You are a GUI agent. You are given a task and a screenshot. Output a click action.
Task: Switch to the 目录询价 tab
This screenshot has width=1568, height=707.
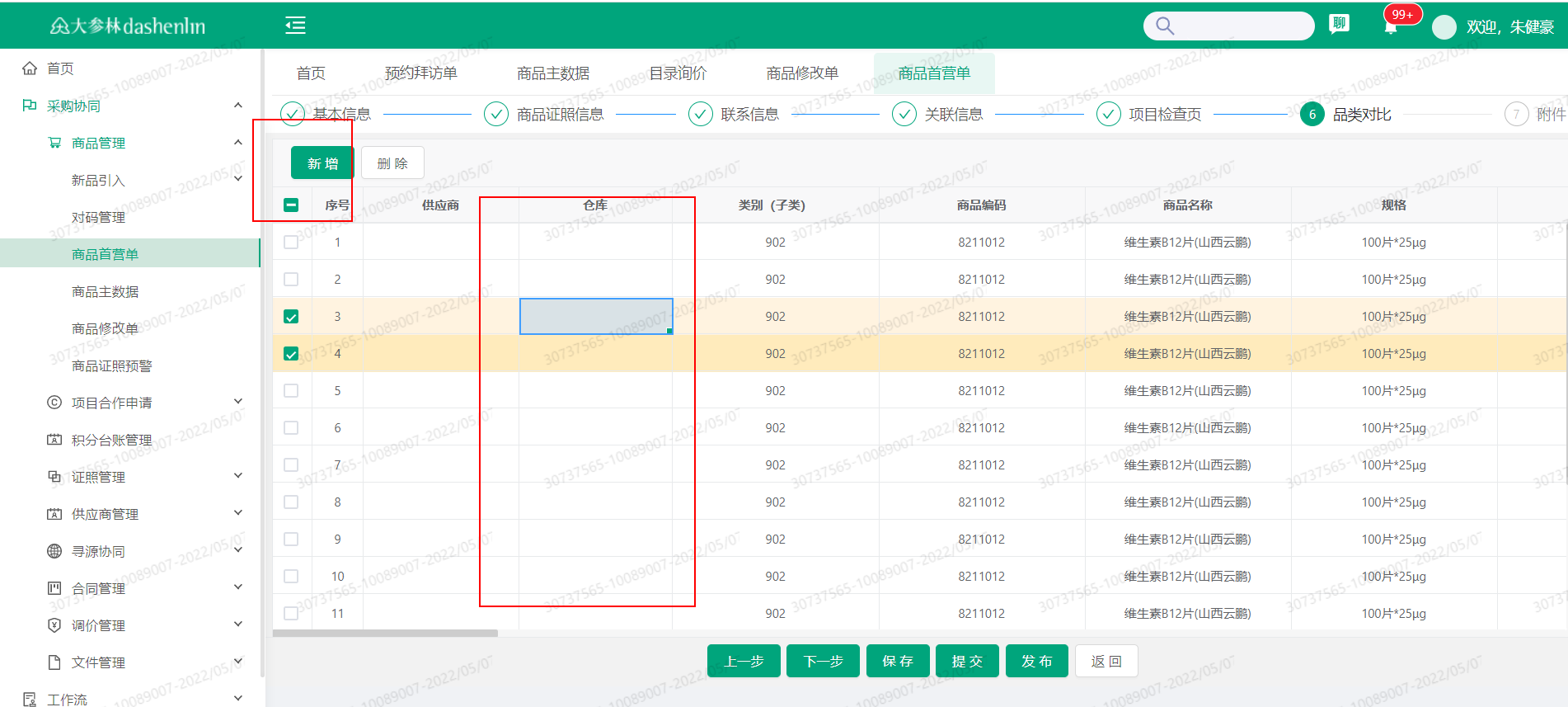pyautogui.click(x=678, y=73)
